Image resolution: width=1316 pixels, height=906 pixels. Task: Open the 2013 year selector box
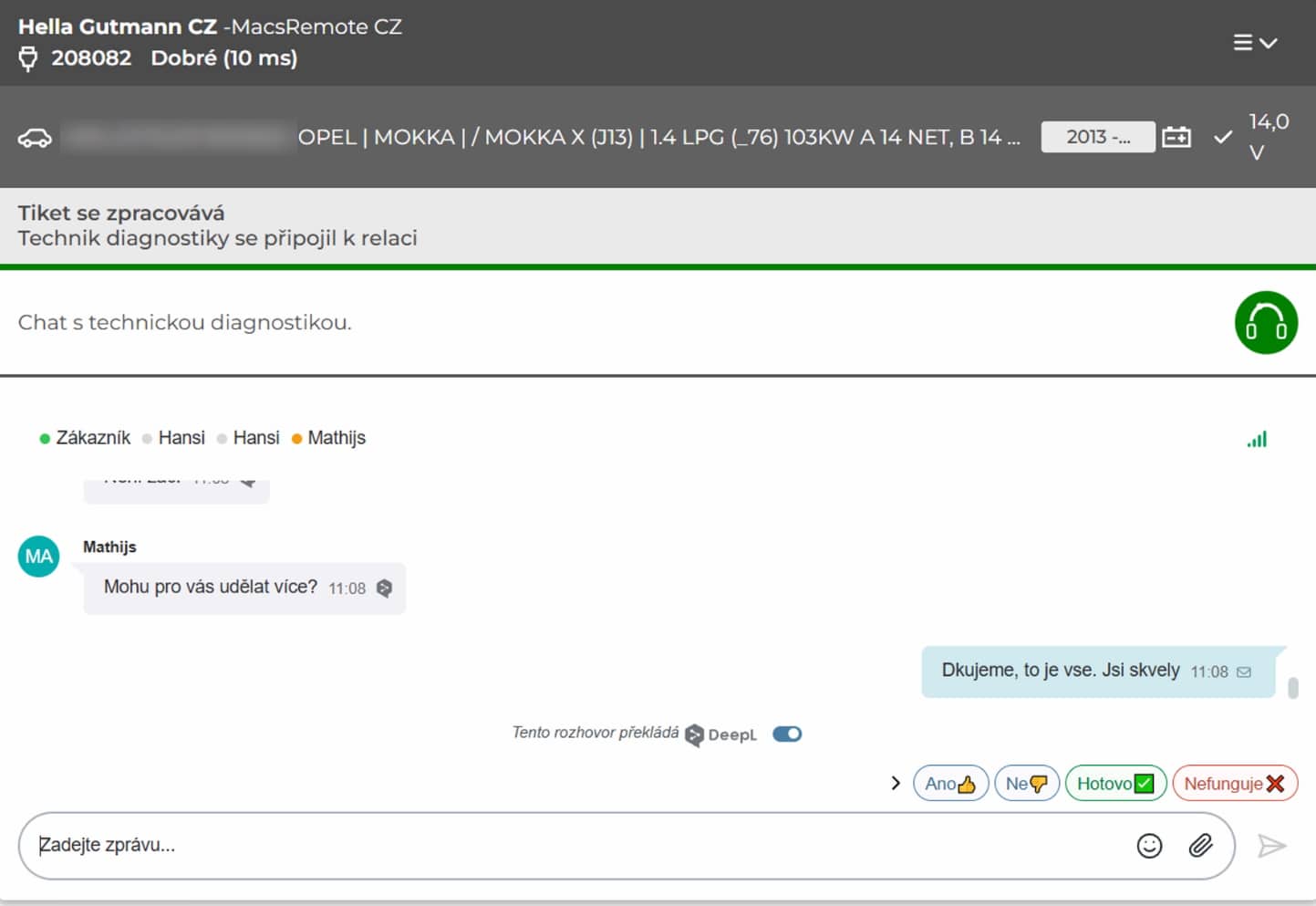(1097, 137)
